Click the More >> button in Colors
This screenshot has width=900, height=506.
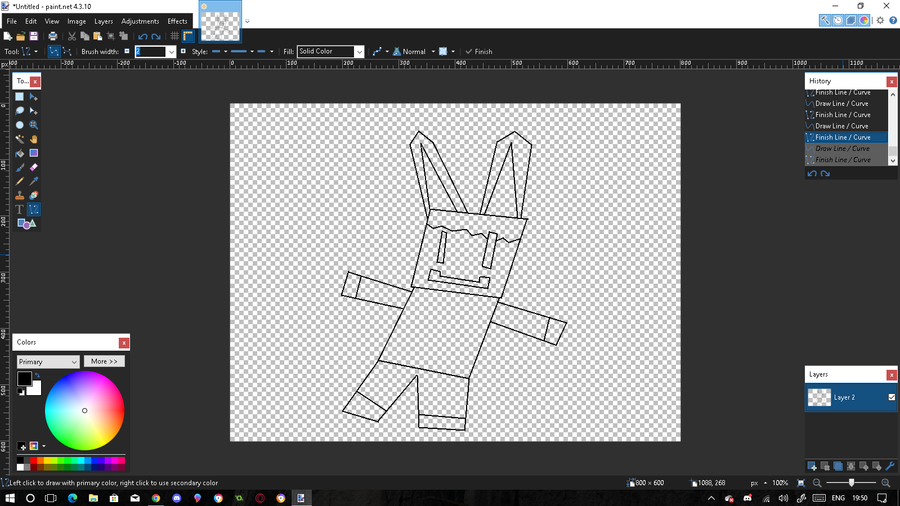(104, 361)
